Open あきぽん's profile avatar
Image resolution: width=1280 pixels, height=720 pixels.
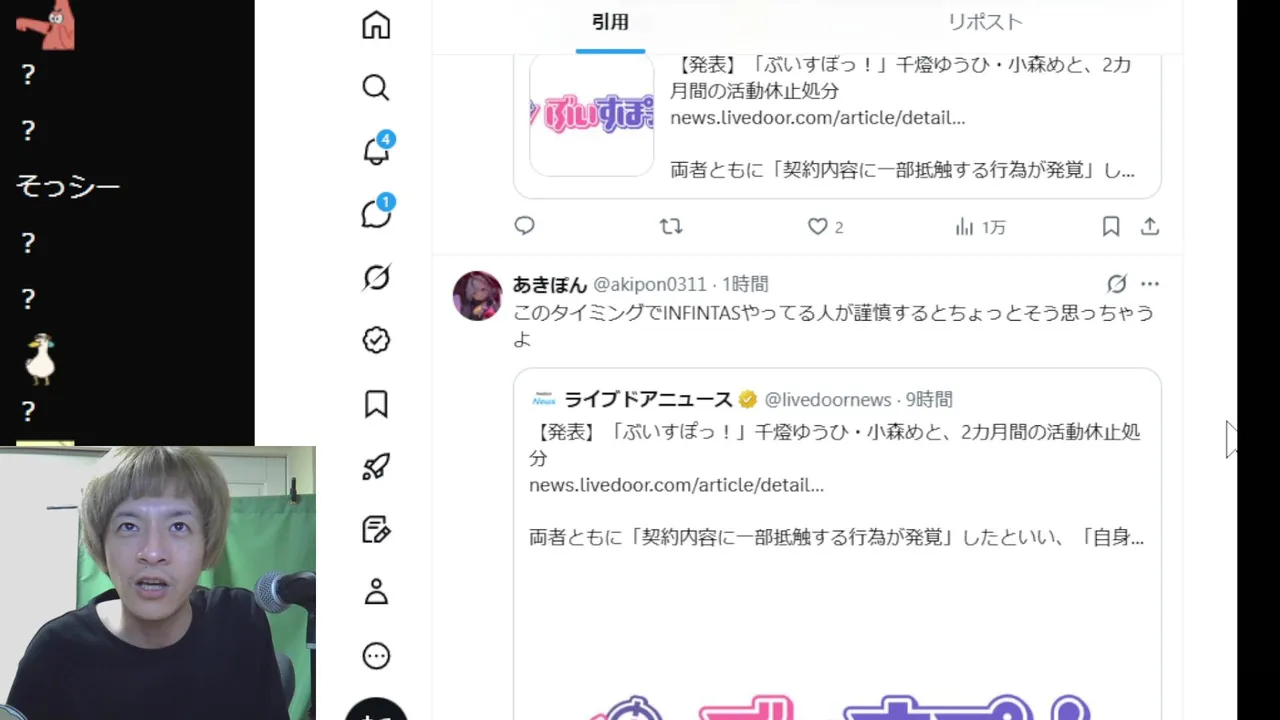point(477,295)
